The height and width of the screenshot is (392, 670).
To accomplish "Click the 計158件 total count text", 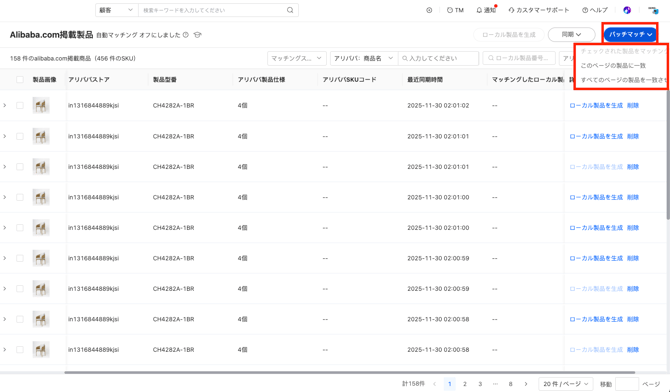I will (x=414, y=384).
